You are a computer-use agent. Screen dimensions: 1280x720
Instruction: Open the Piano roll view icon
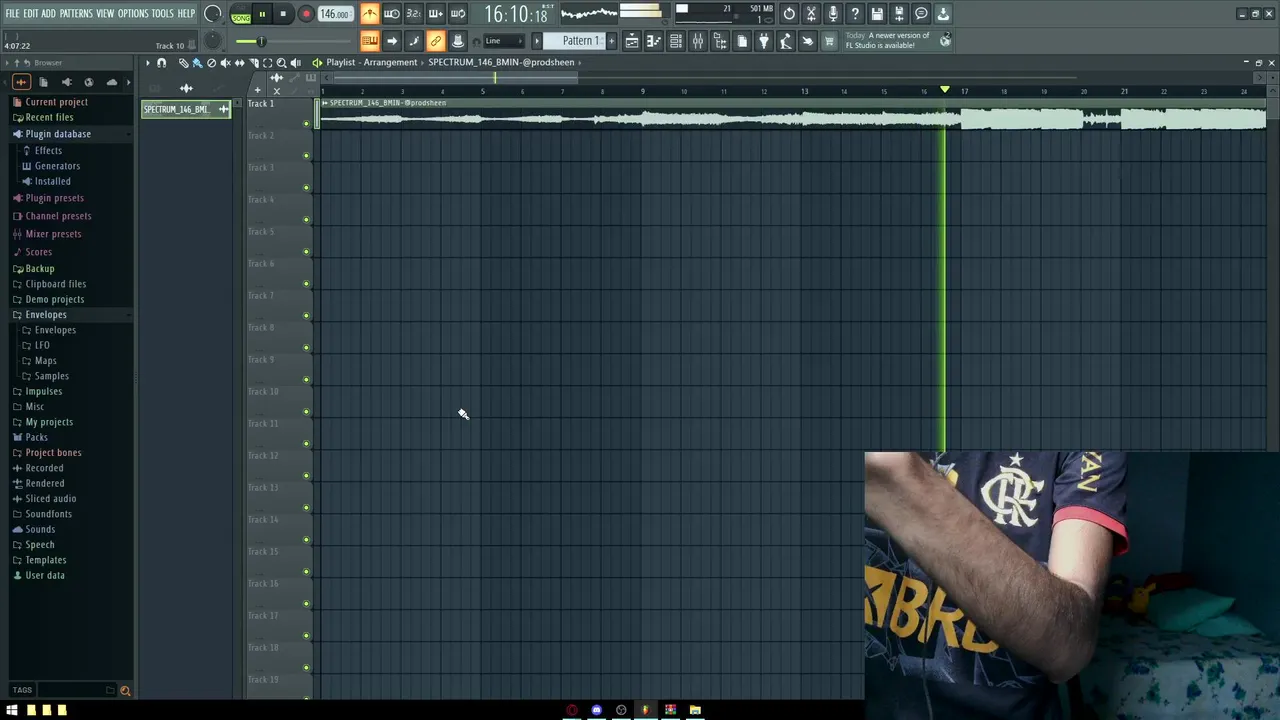[x=654, y=41]
